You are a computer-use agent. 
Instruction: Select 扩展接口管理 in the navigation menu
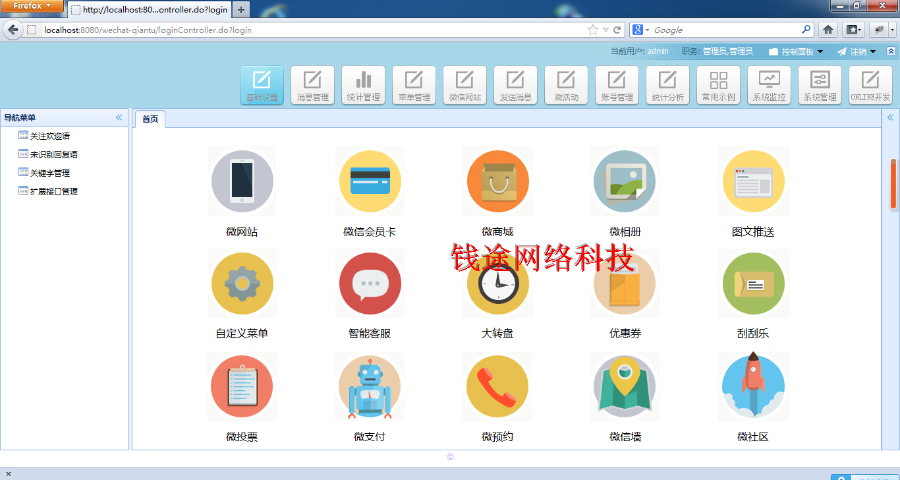(54, 191)
